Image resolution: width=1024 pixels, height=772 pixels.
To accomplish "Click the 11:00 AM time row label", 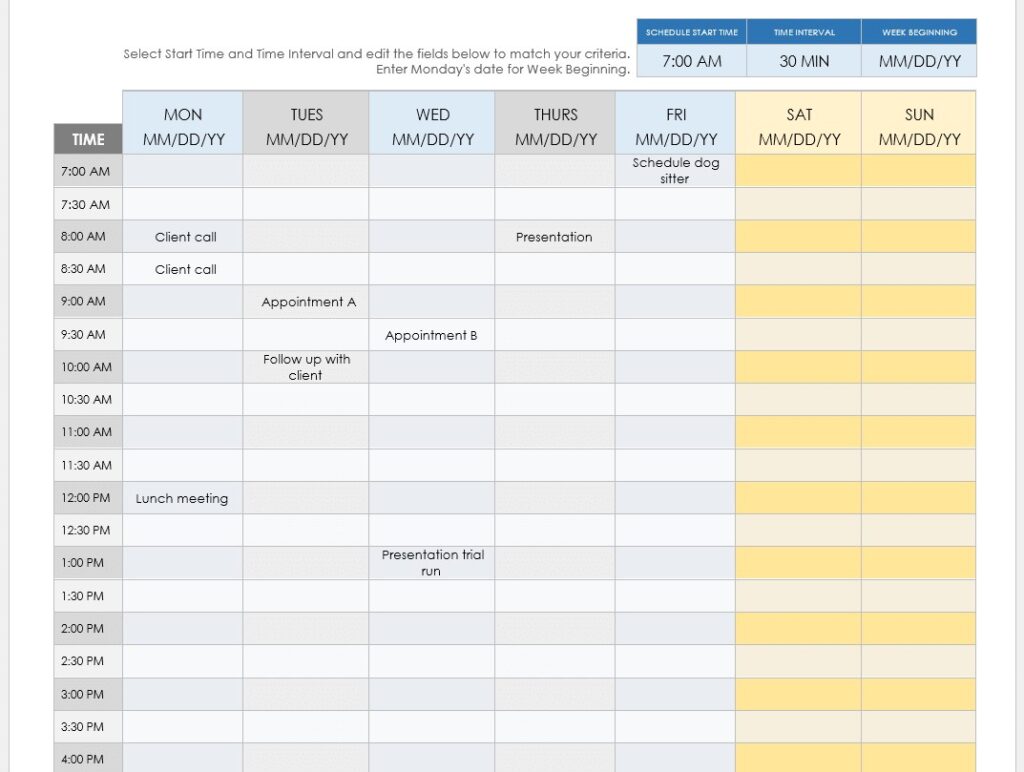I will [x=88, y=432].
